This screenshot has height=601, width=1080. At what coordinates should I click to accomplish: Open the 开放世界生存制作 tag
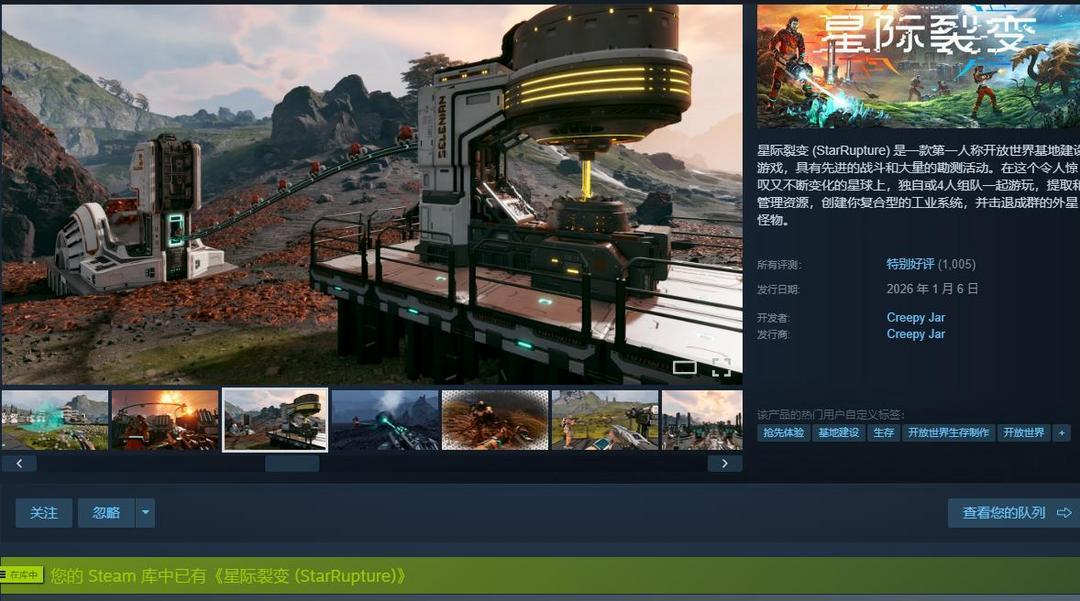948,433
